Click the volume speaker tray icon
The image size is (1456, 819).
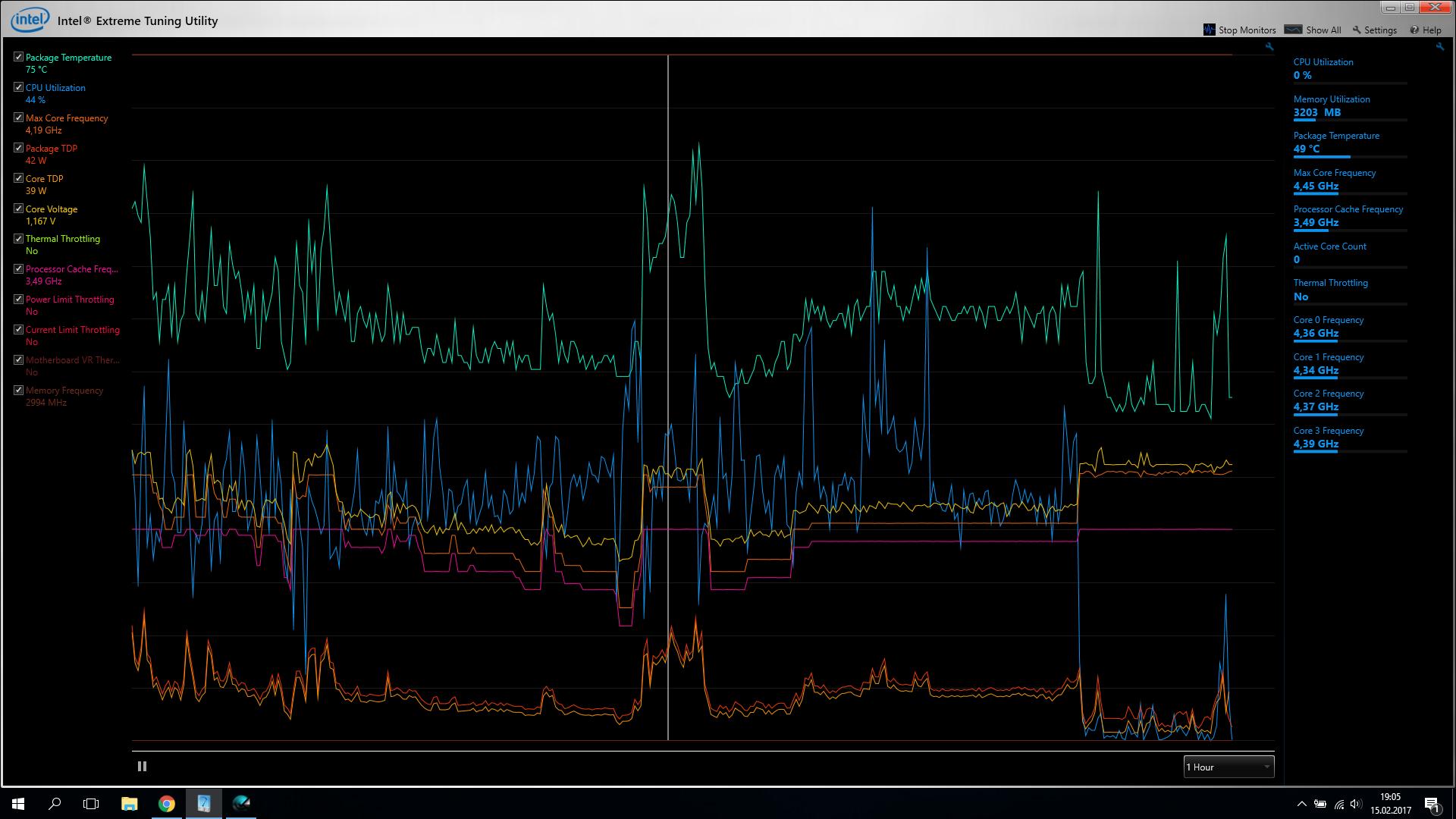pos(1356,804)
